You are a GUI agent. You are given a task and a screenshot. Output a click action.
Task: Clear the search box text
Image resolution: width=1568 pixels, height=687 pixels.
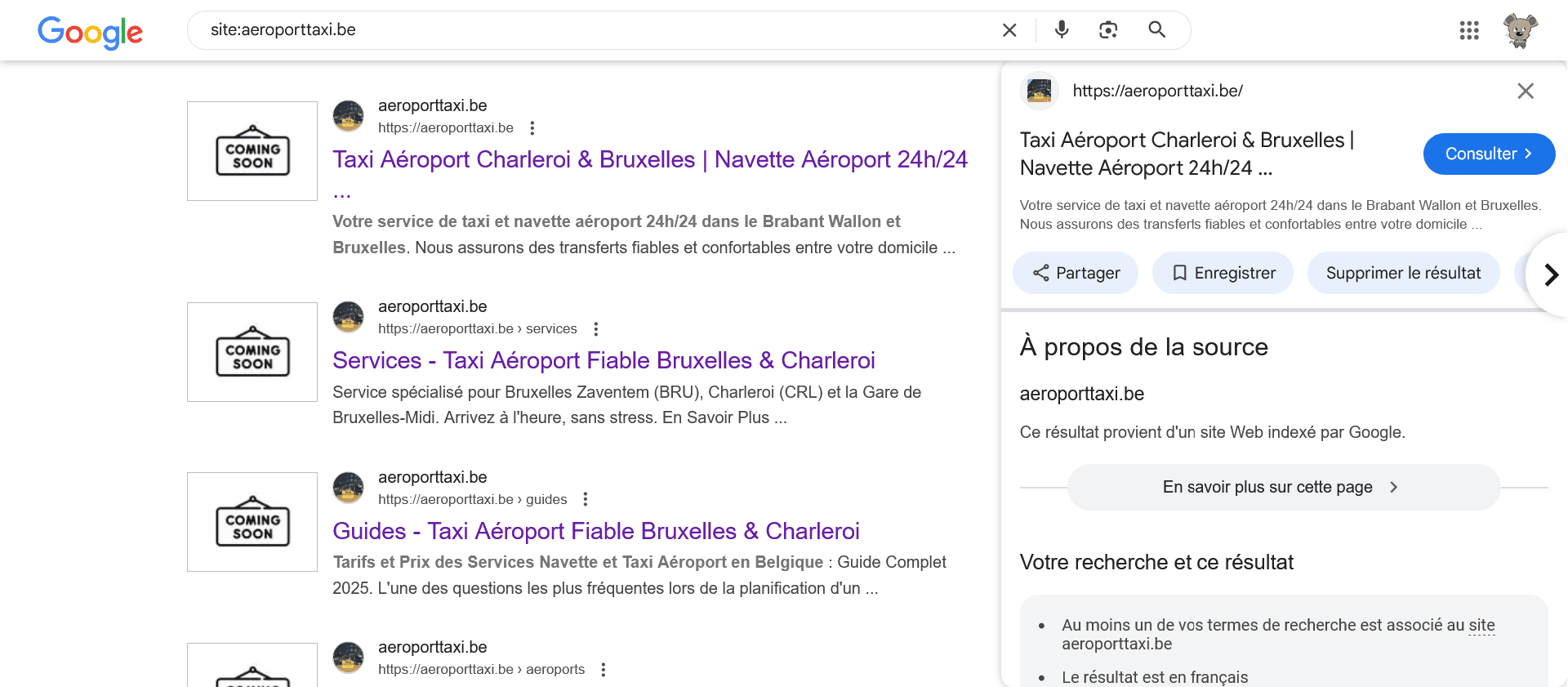tap(1009, 30)
